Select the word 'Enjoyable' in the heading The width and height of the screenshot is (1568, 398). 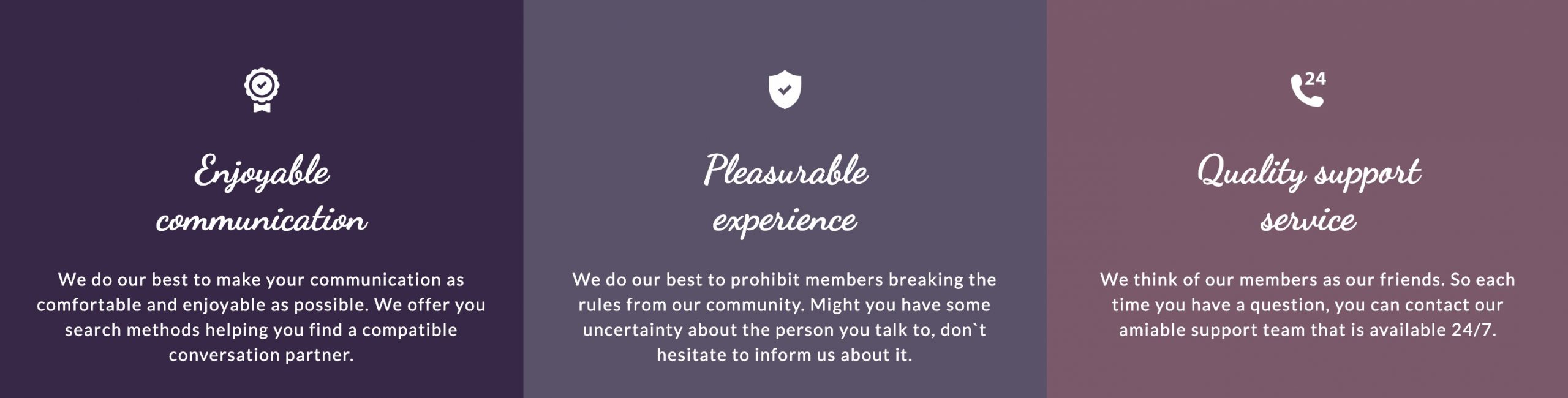click(x=262, y=172)
